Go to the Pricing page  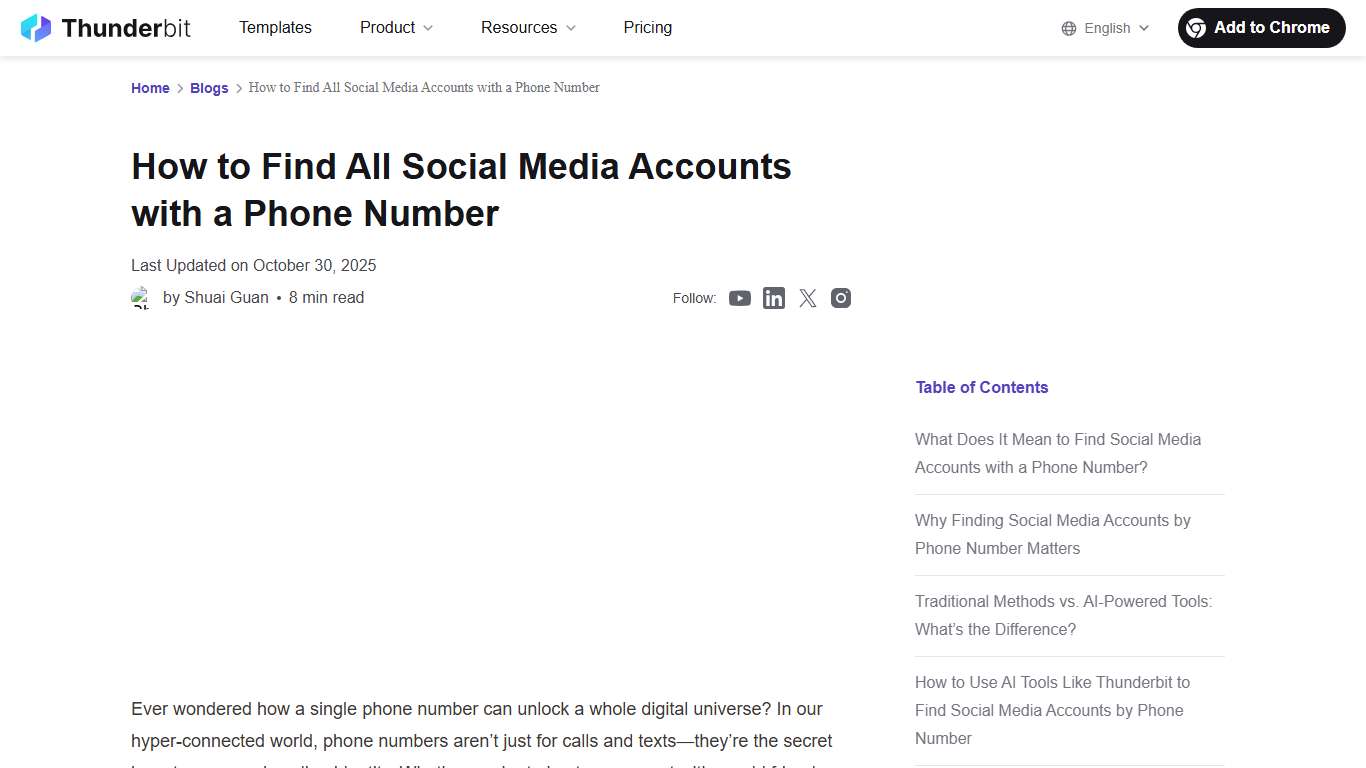(x=647, y=28)
